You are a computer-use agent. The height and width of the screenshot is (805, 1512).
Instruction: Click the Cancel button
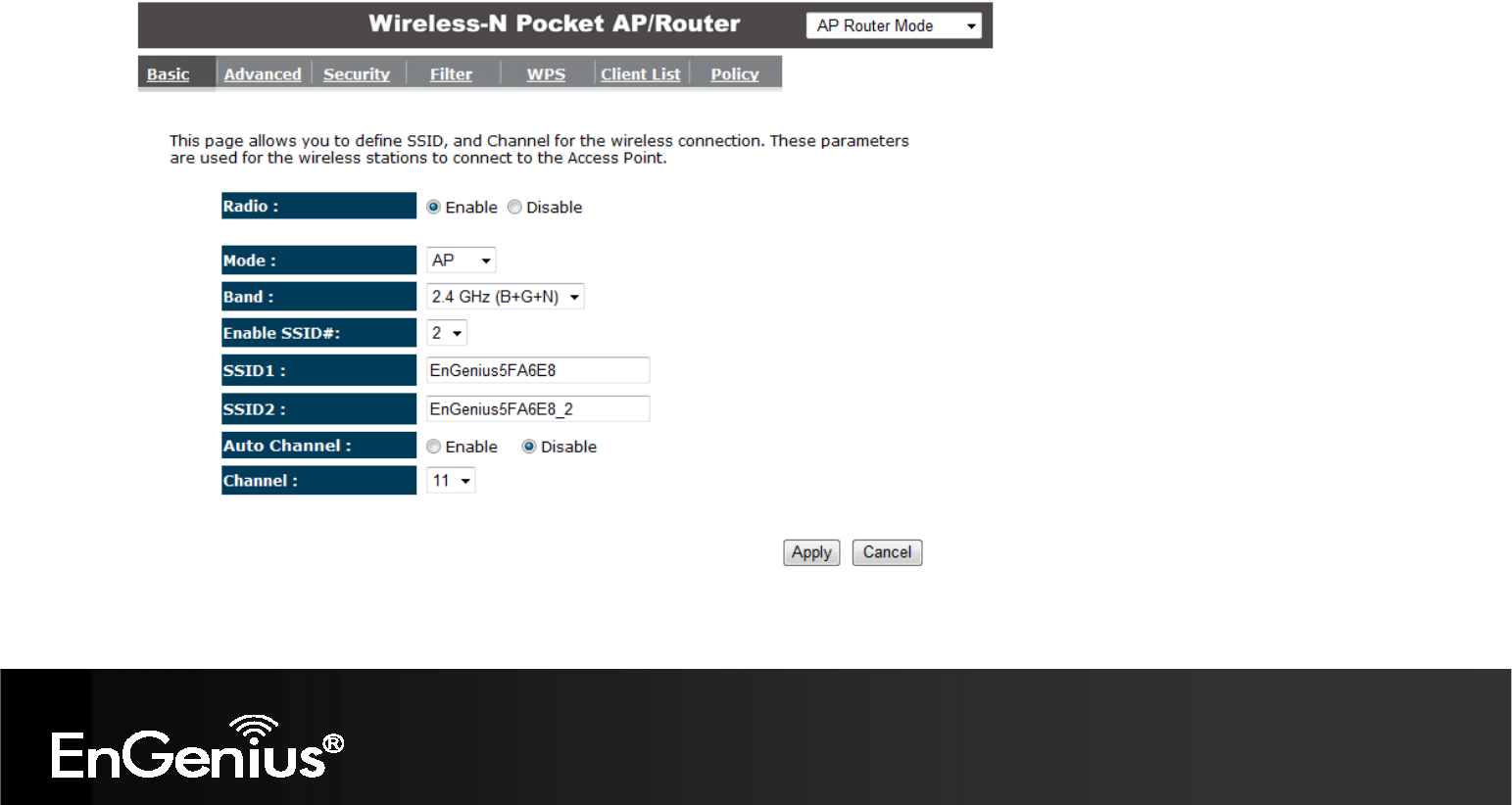pyautogui.click(x=887, y=552)
